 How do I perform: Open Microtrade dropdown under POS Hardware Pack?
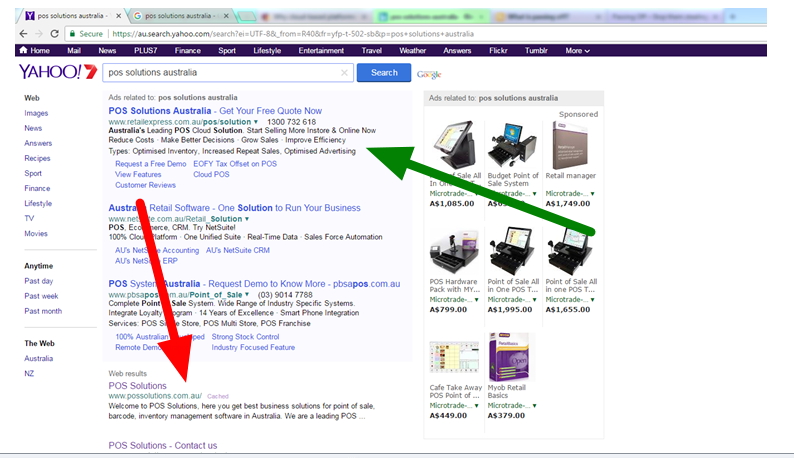(477, 299)
